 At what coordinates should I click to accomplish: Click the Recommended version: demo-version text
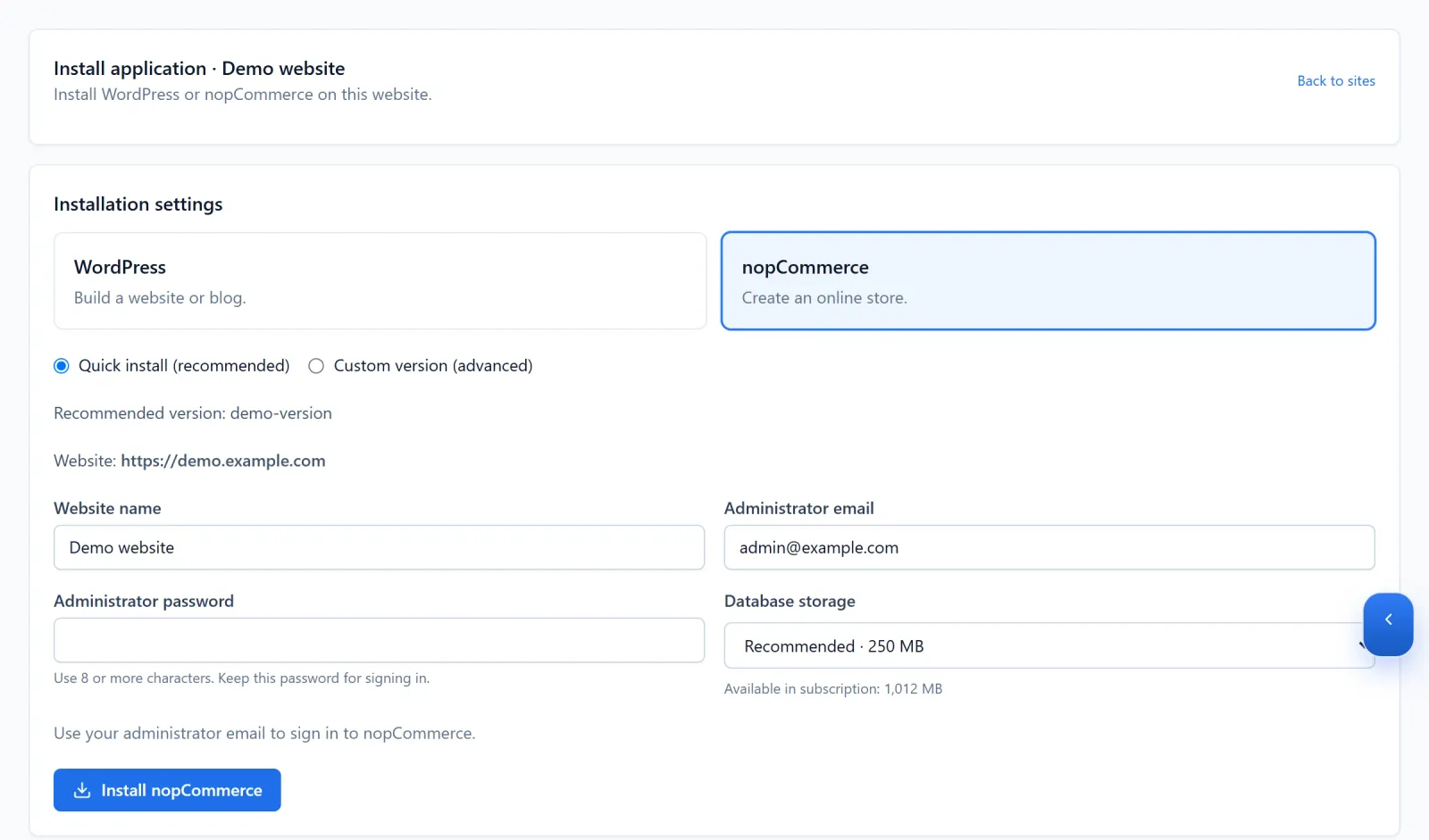pos(193,413)
